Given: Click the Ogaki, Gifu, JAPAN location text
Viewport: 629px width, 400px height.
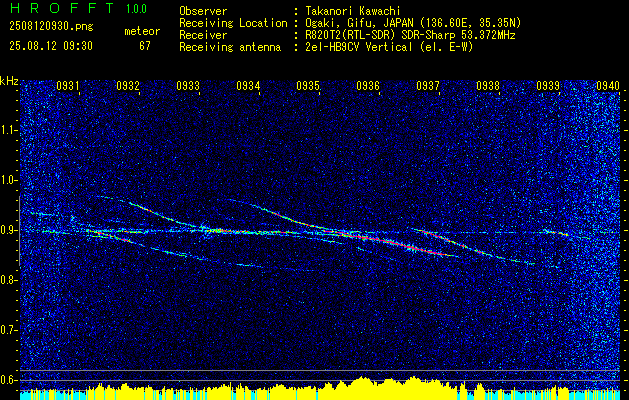Looking at the screenshot, I should tap(413, 23).
